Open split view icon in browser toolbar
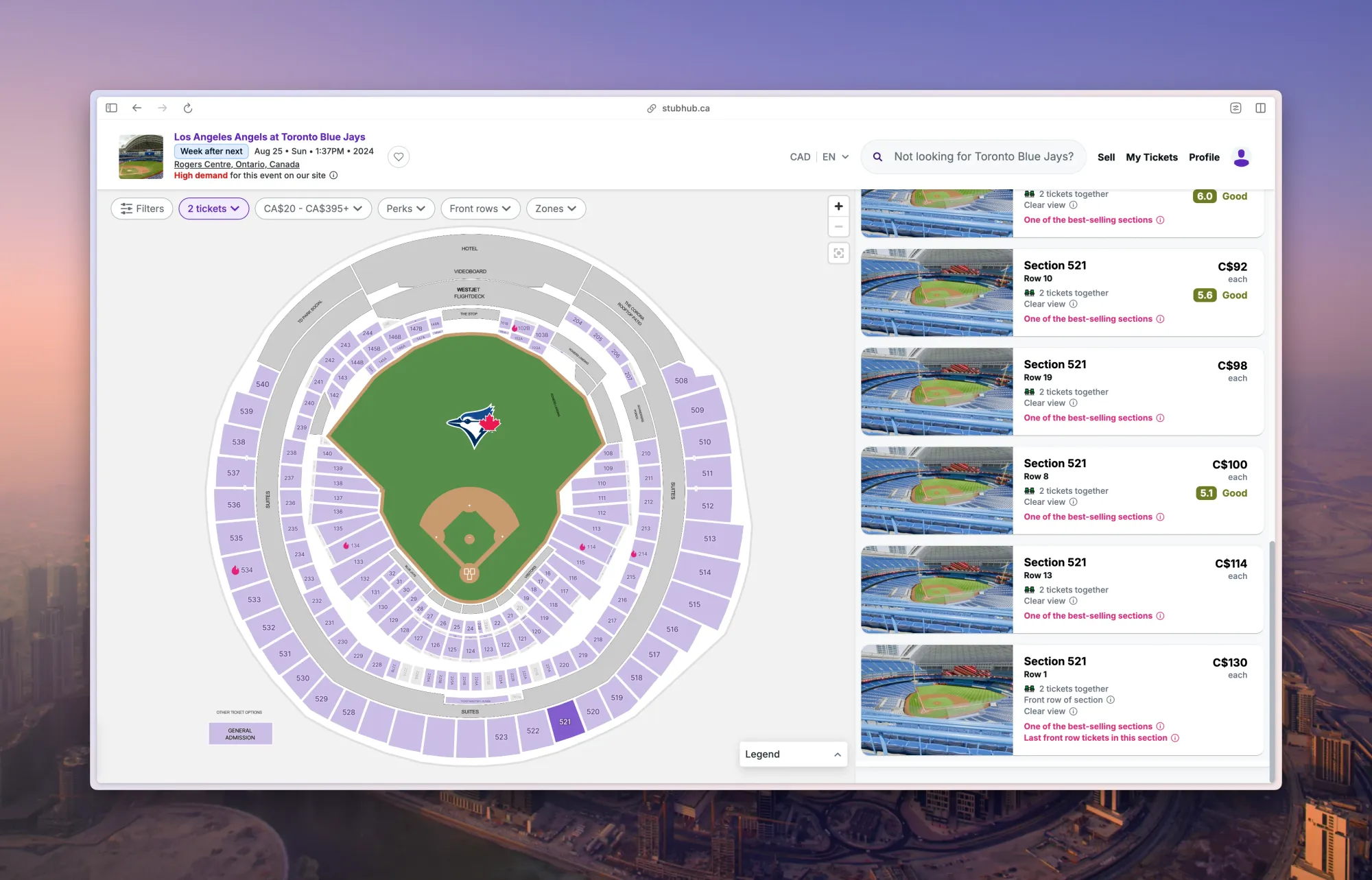This screenshot has height=880, width=1372. coord(1260,108)
